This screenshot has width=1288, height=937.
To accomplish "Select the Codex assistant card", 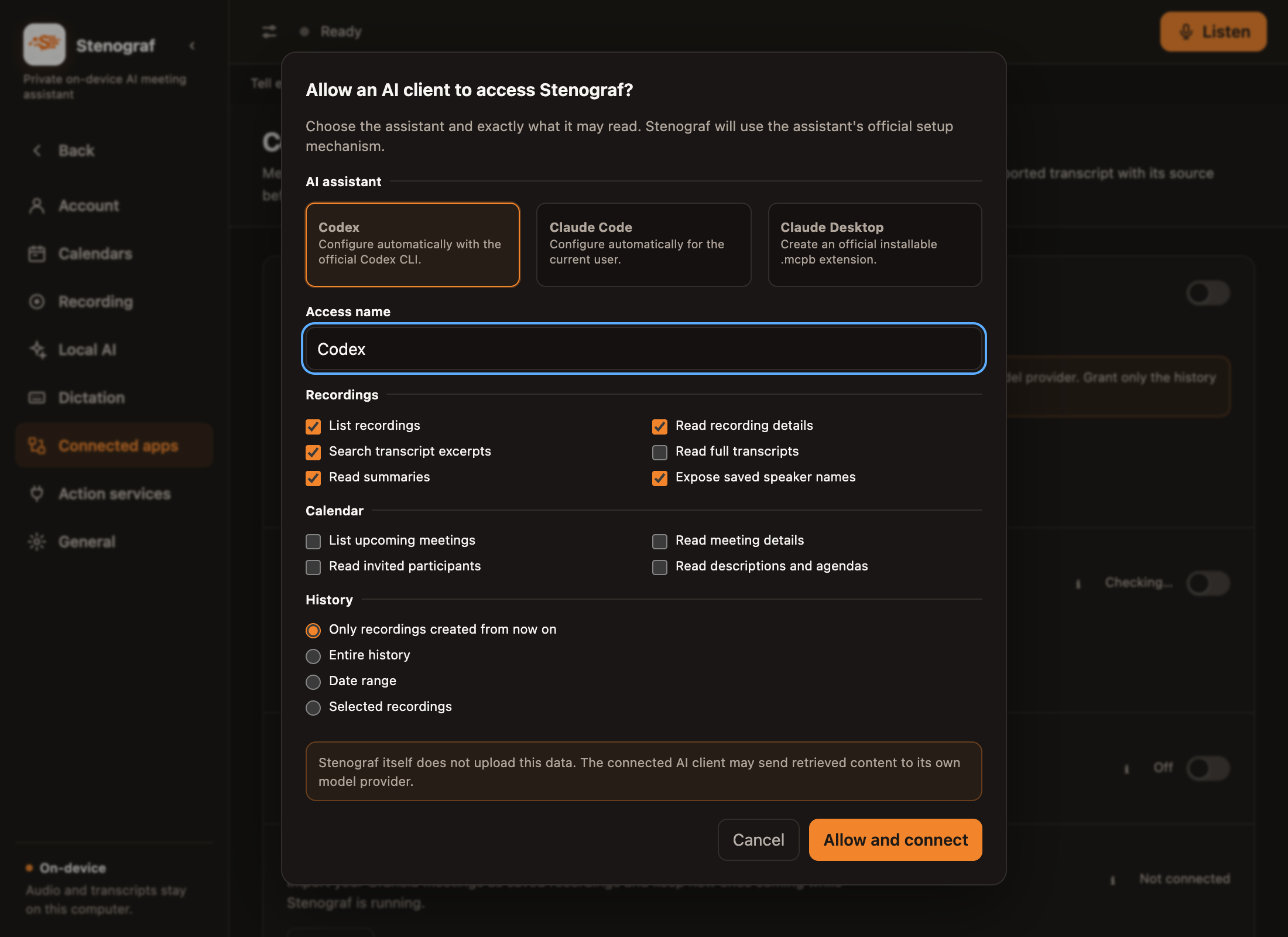I will [x=413, y=245].
